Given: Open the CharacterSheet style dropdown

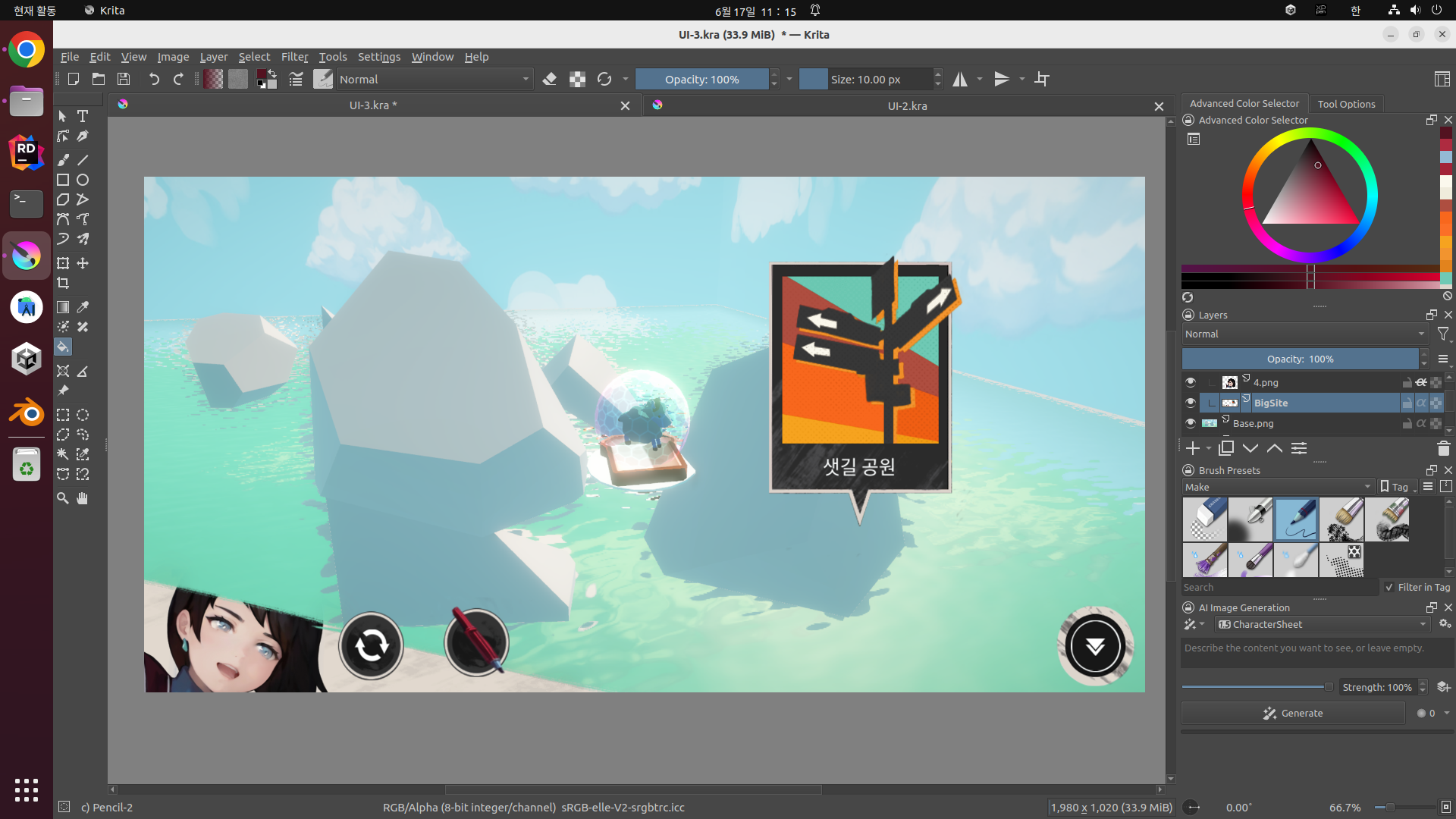Looking at the screenshot, I should pyautogui.click(x=1323, y=624).
